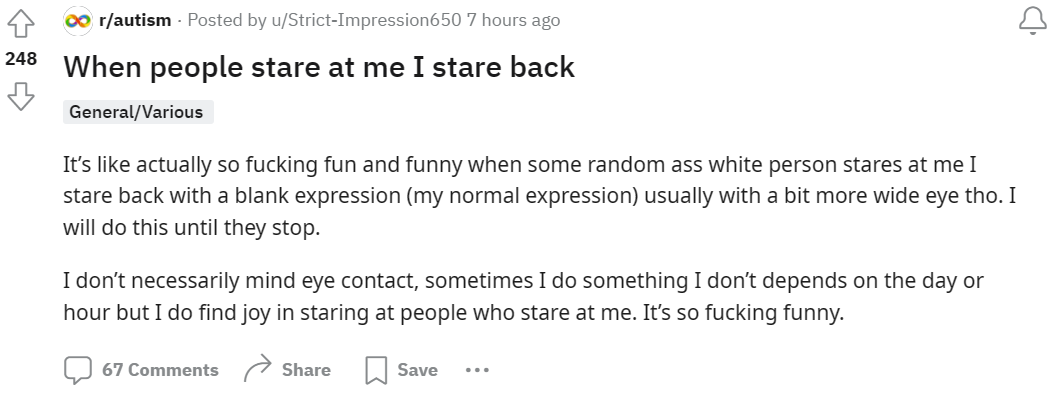Click the "7 hours ago" timestamp
1047x420 pixels.
[513, 20]
